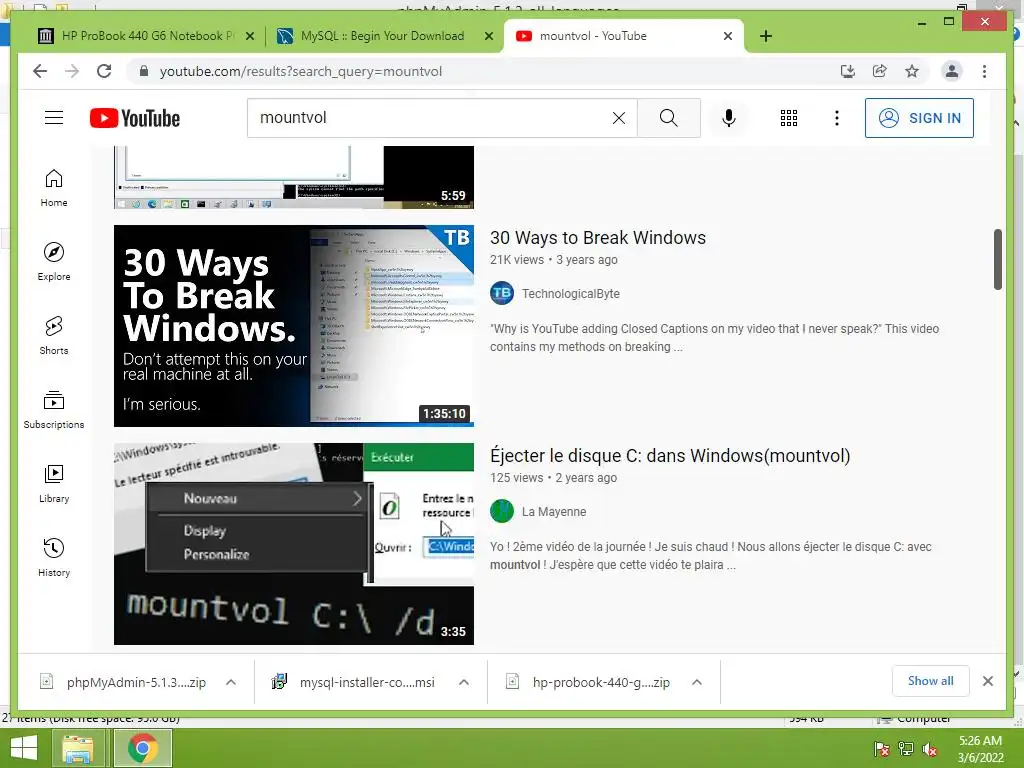The image size is (1024, 768).
Task: Clear the mountvol search text
Action: [618, 118]
